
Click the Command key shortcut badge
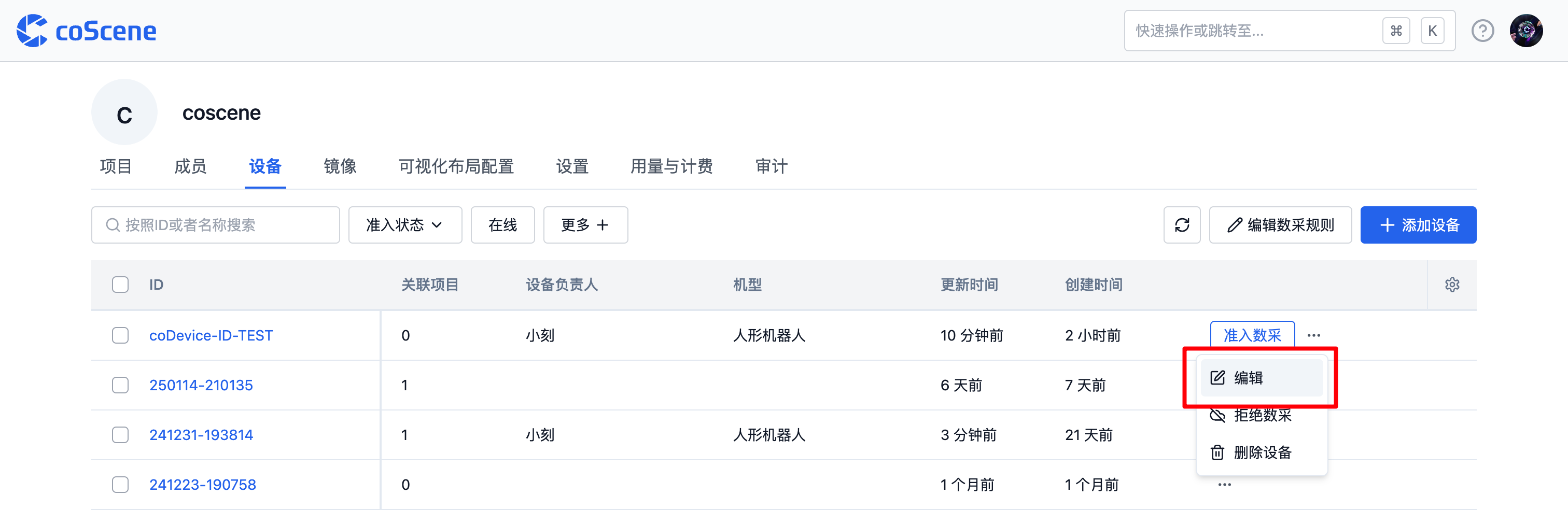pyautogui.click(x=1396, y=31)
